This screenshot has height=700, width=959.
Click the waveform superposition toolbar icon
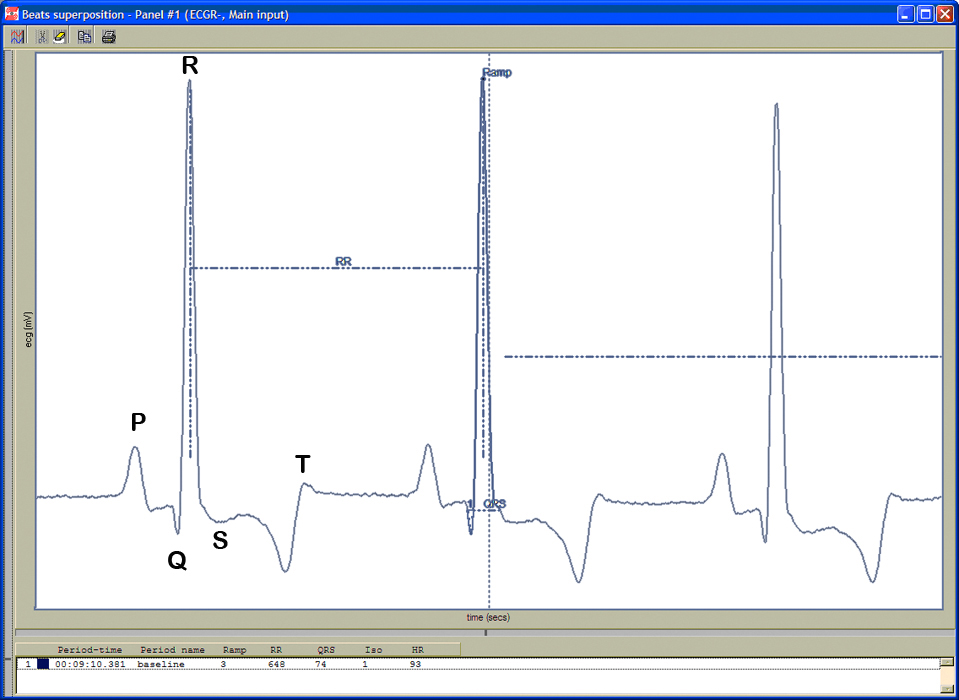[18, 37]
